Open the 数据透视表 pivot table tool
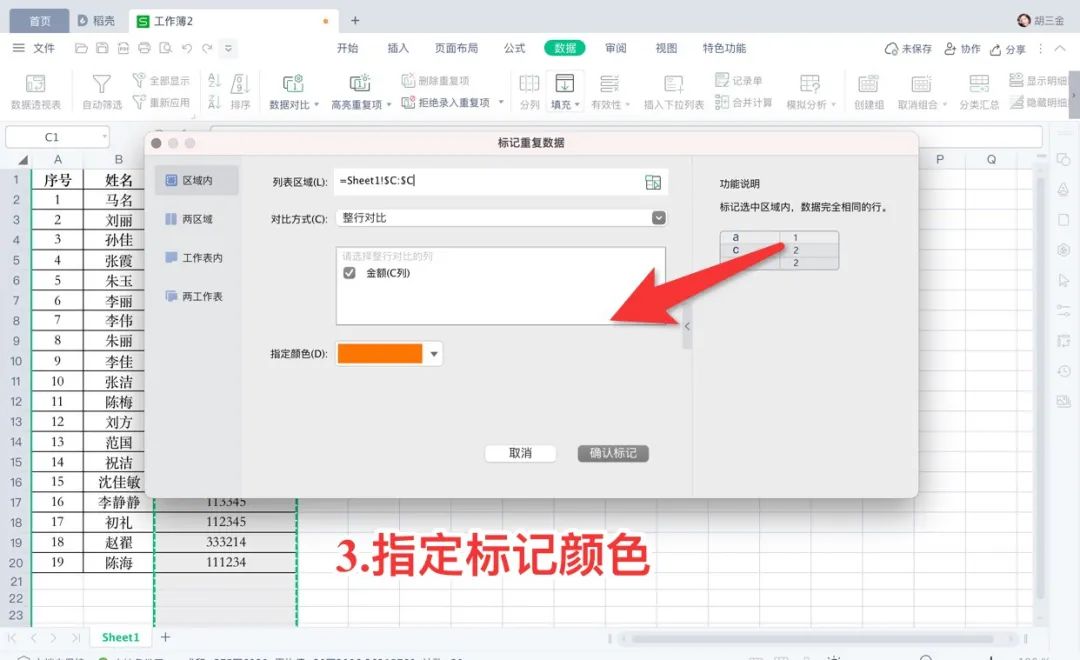 click(36, 91)
